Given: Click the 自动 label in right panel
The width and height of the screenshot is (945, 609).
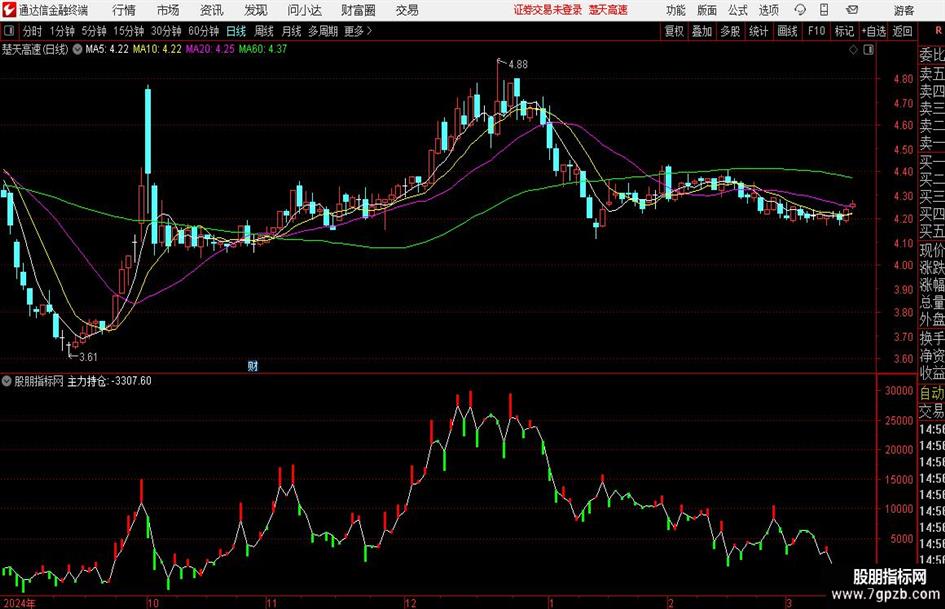Looking at the screenshot, I should point(932,393).
